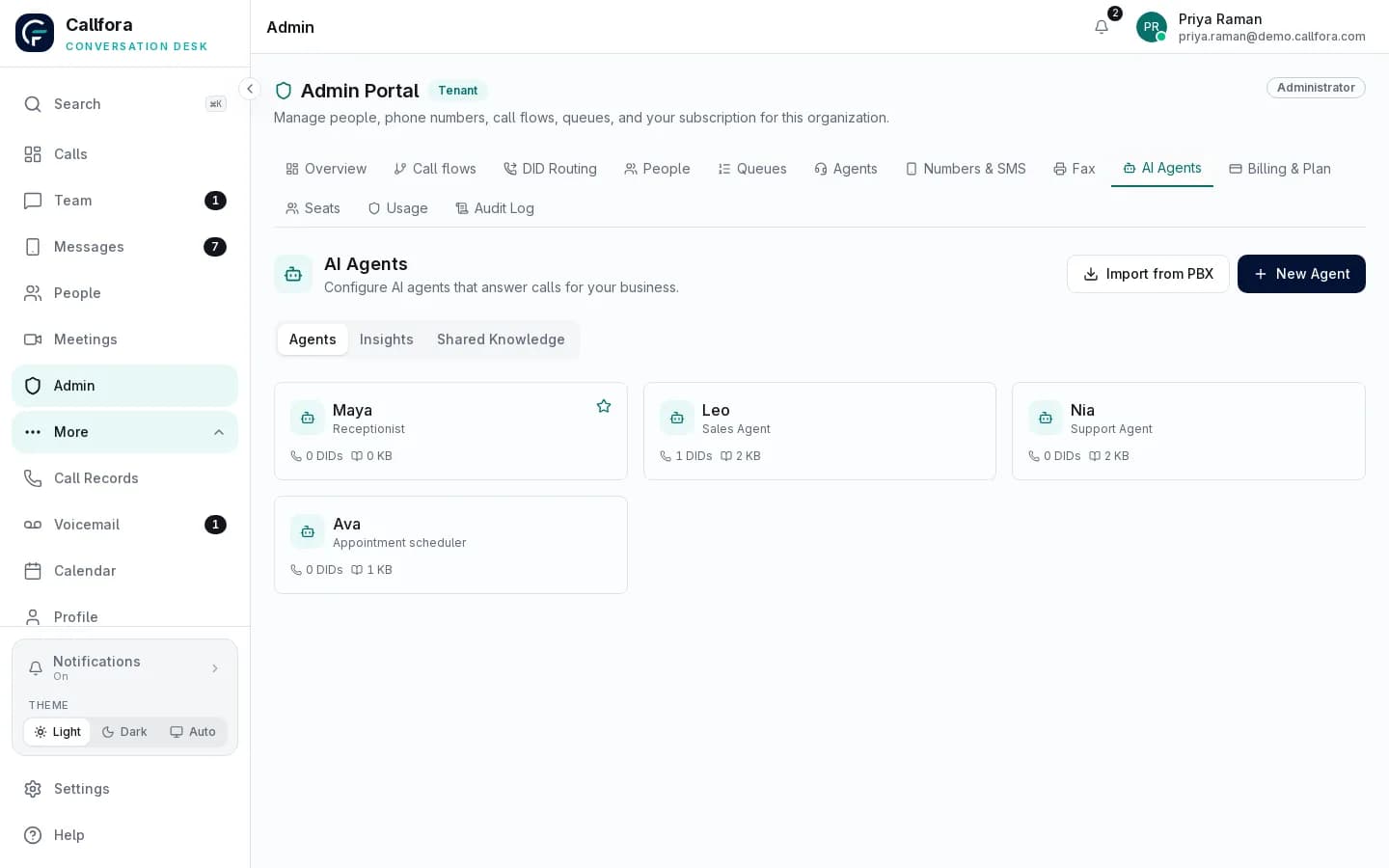Open Voicemail in the sidebar

click(x=124, y=525)
